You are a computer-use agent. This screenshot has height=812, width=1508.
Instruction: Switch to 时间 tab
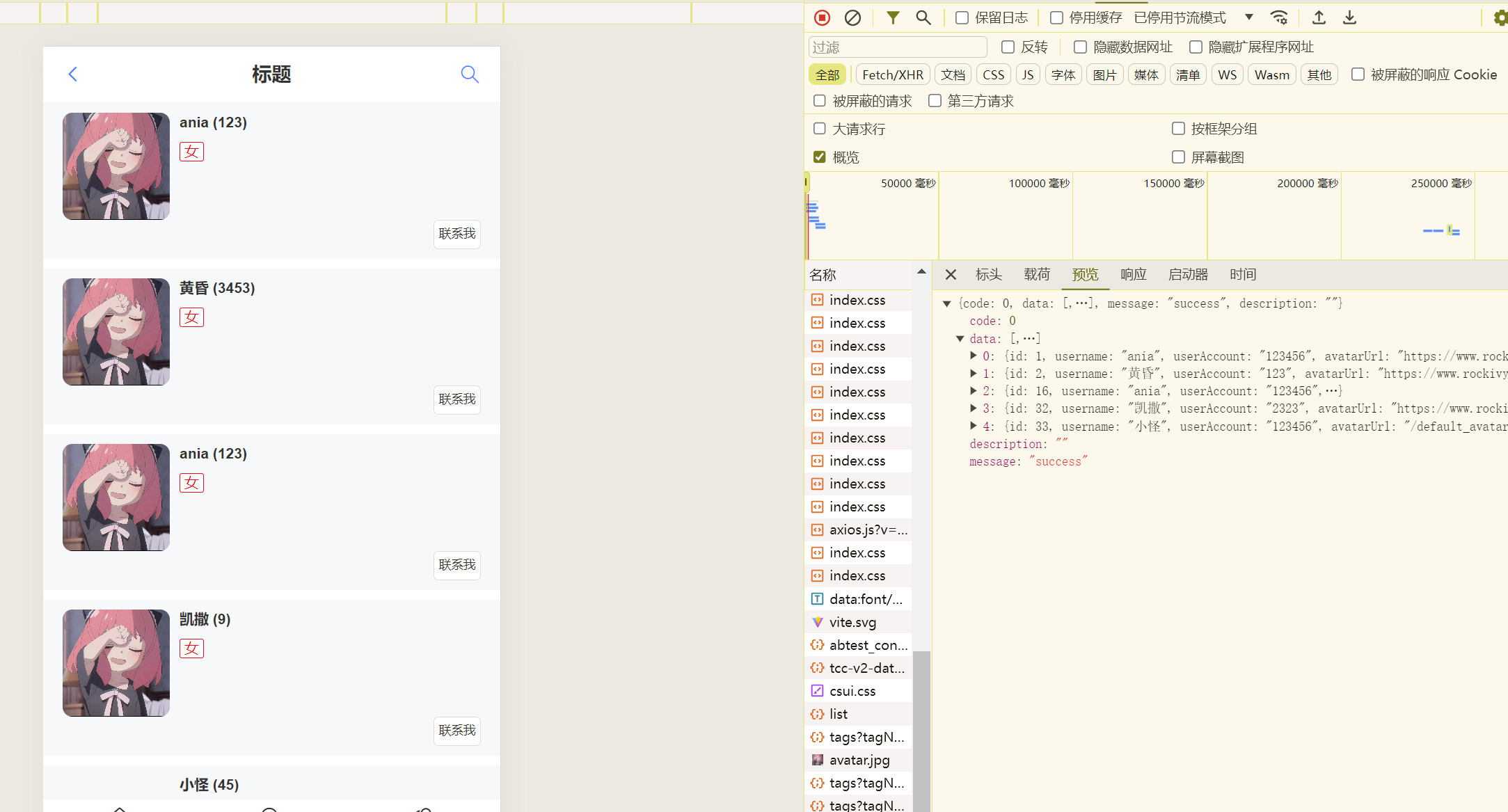click(1243, 275)
